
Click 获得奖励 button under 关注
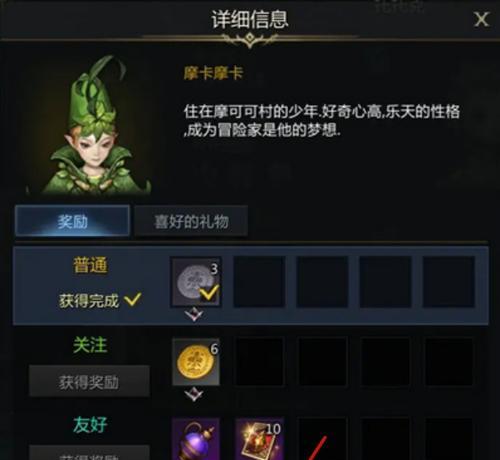[89, 382]
